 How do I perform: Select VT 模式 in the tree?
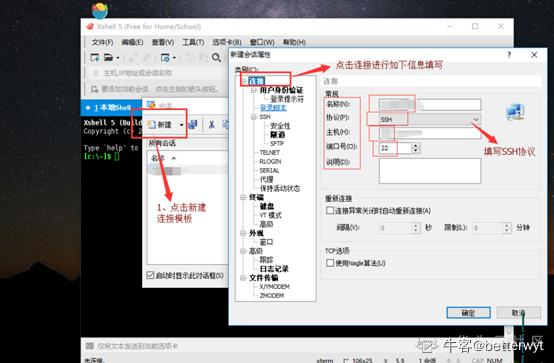point(271,215)
